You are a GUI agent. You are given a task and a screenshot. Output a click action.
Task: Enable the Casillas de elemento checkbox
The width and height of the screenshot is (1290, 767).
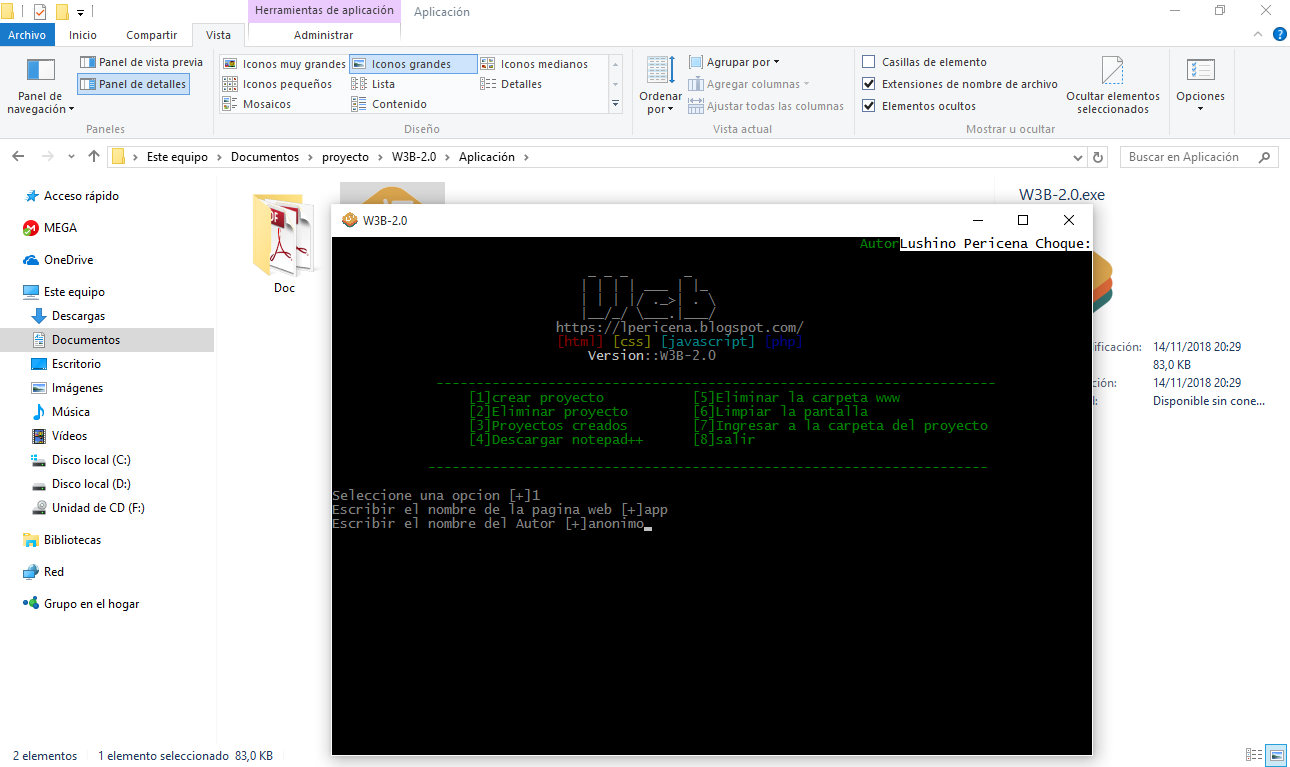[869, 62]
